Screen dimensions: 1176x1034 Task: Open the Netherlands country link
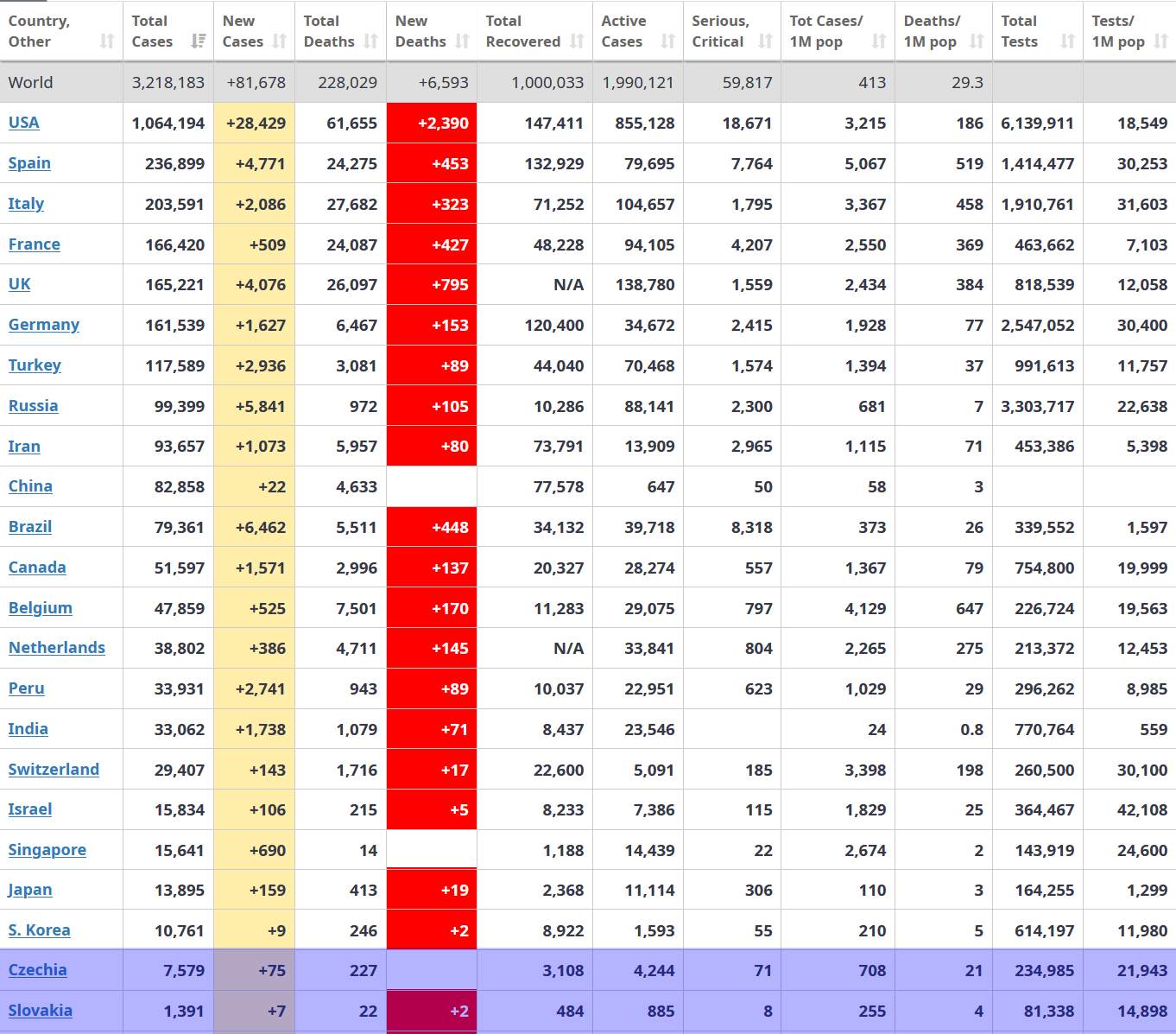tap(57, 648)
